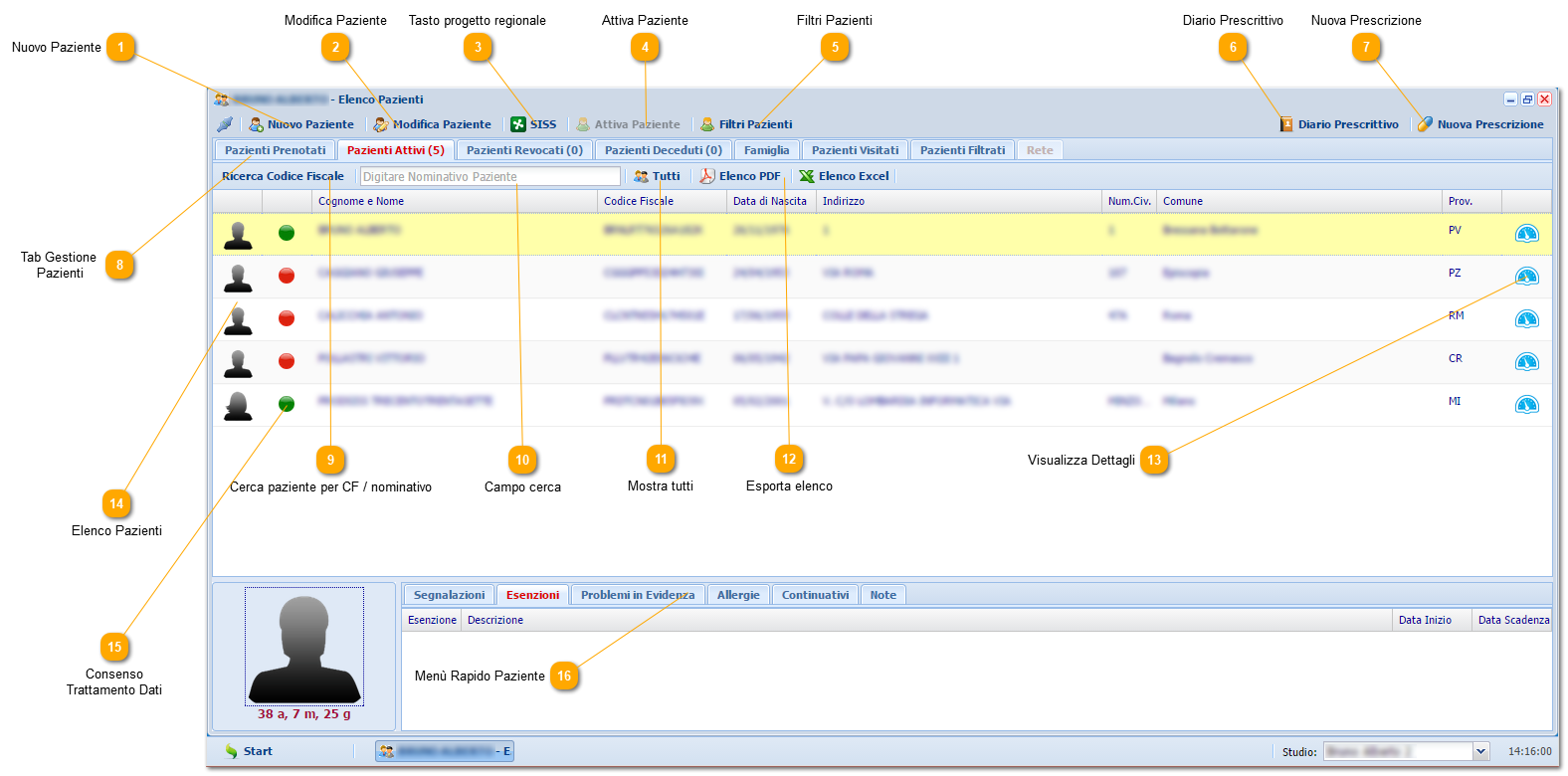
Task: Click the Indirizzo column header
Action: coord(959,201)
